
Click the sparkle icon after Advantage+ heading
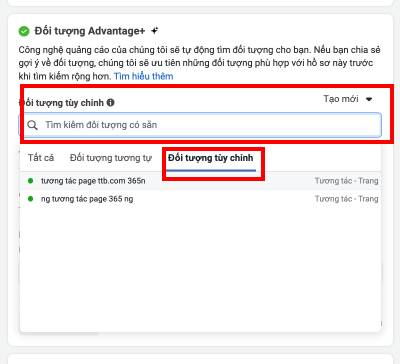pyautogui.click(x=154, y=31)
